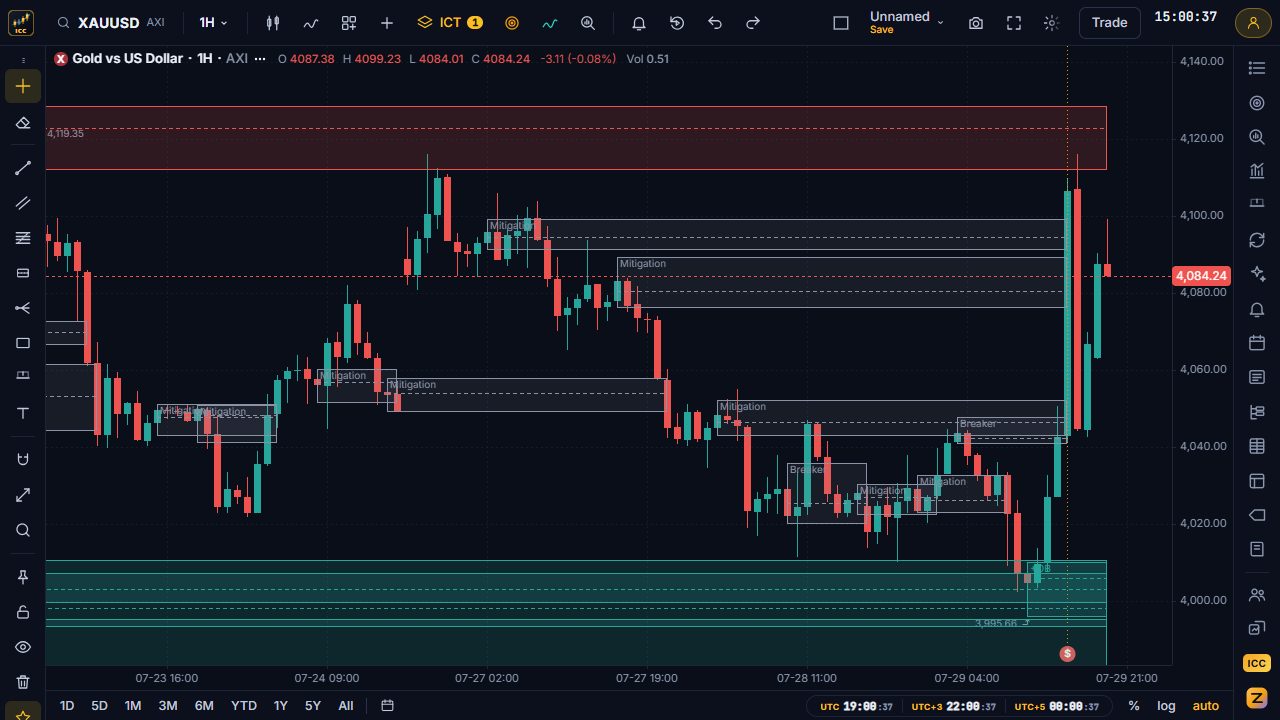Open bar replay rewind icon
Screen dimensions: 1280x720
[x=677, y=22]
